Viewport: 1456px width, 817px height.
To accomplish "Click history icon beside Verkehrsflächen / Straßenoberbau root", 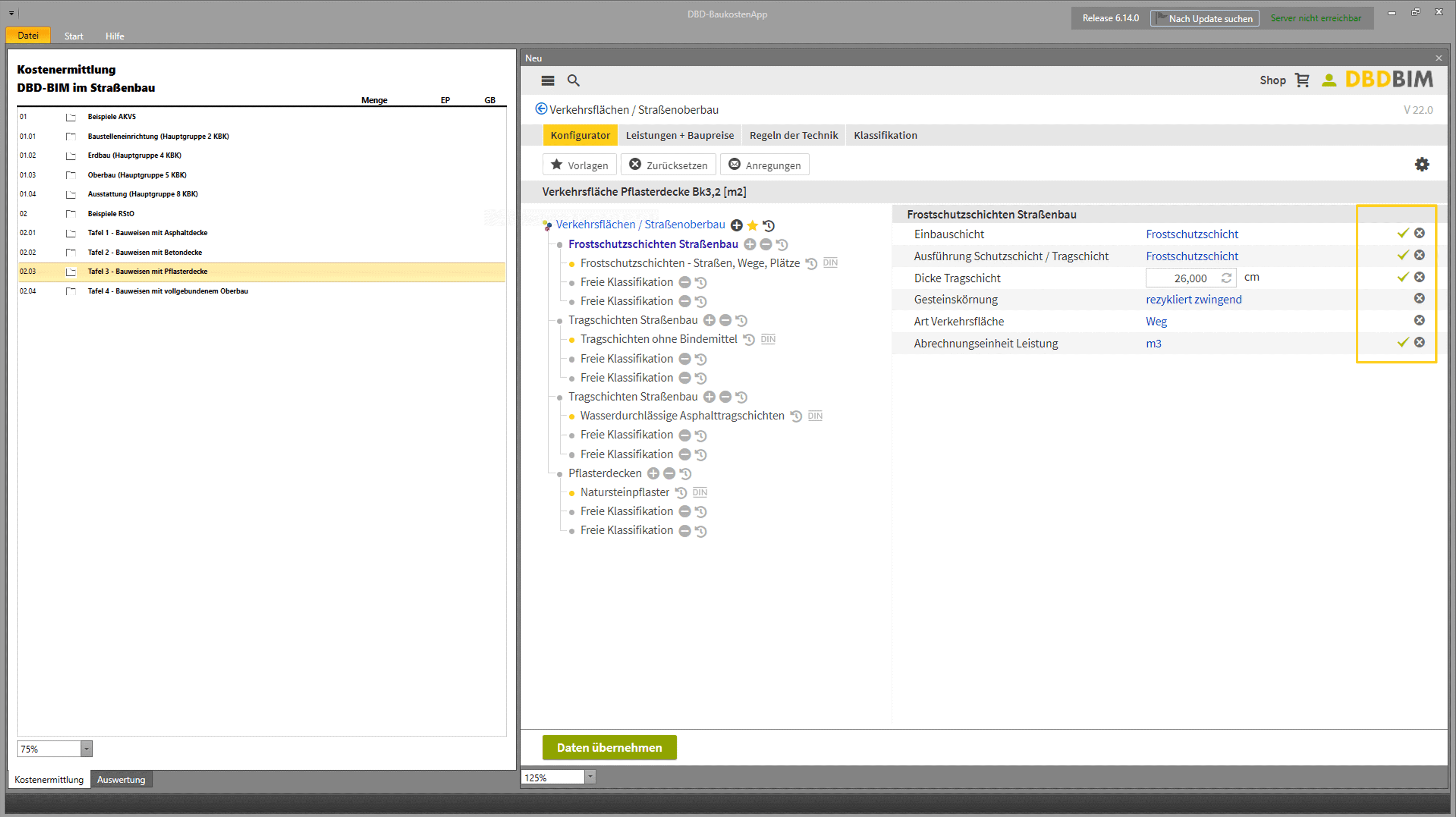I will [x=769, y=225].
